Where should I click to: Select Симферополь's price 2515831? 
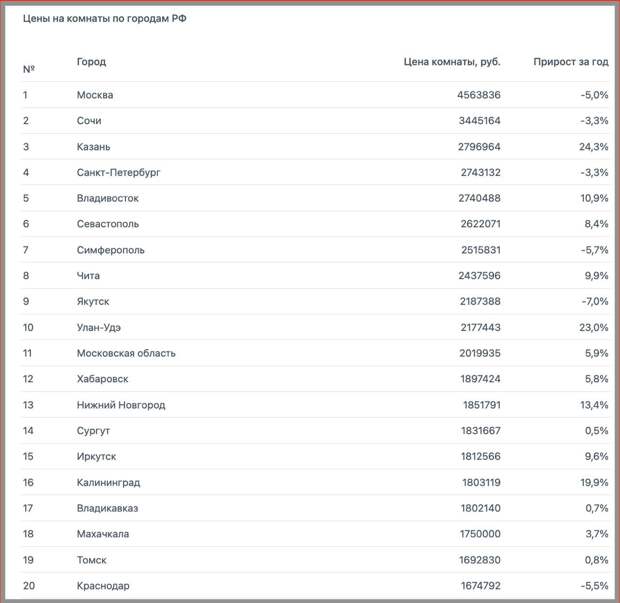coord(475,250)
